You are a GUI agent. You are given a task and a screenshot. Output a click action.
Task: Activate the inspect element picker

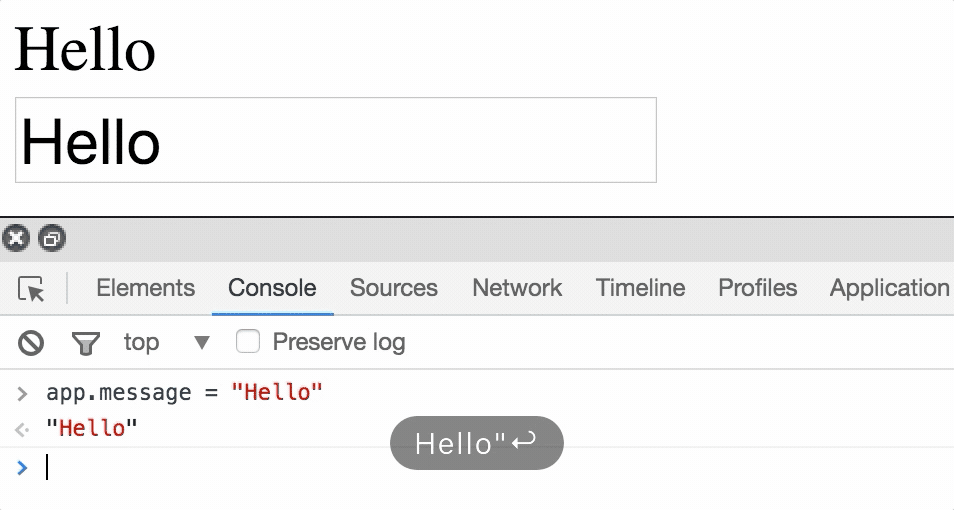click(32, 289)
